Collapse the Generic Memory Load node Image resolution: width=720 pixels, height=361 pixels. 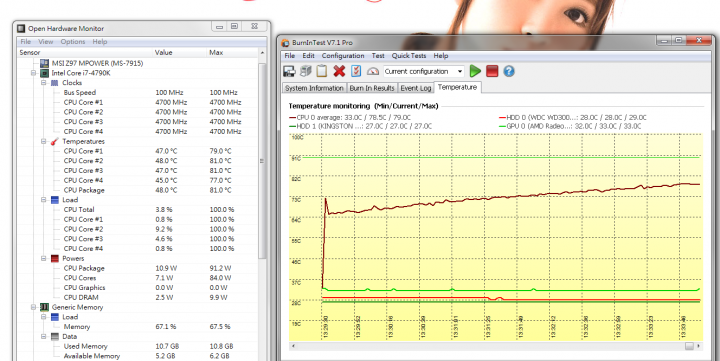(44, 317)
